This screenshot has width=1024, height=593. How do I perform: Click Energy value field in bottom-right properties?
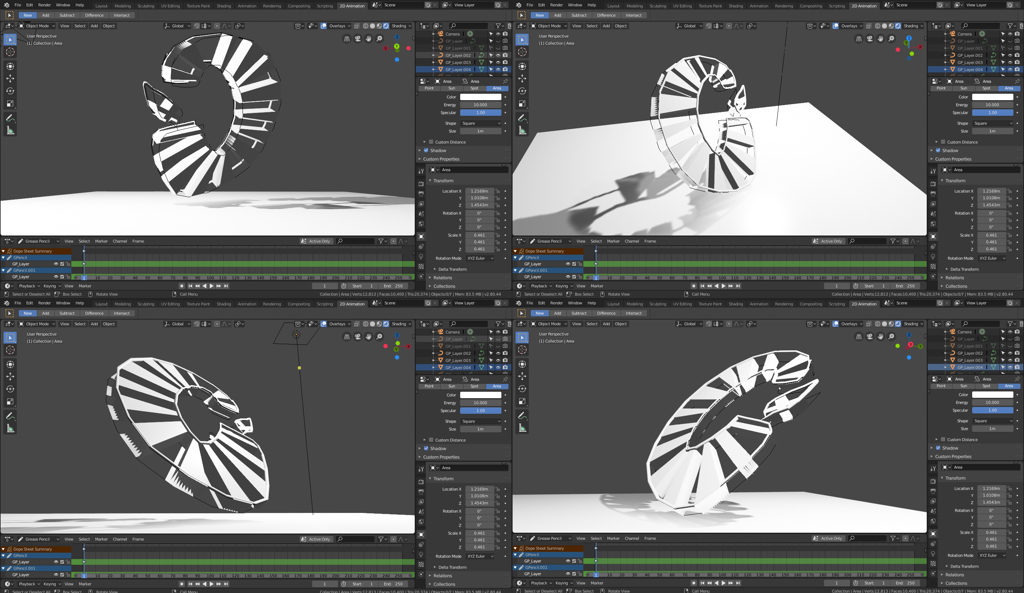(x=991, y=402)
